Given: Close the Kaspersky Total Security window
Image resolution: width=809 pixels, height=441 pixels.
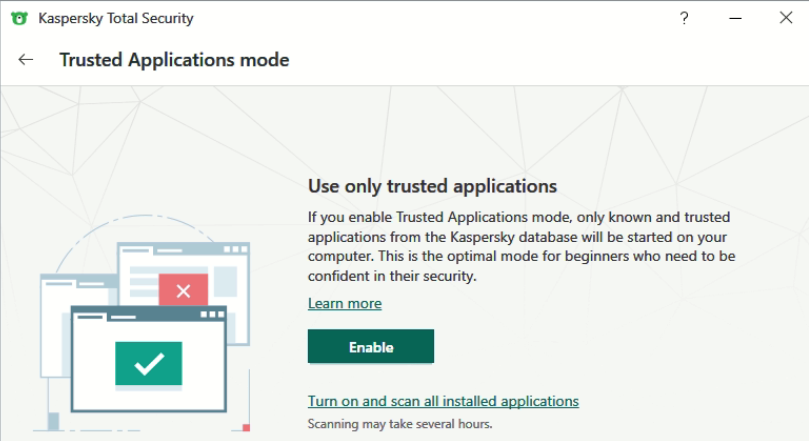Looking at the screenshot, I should pyautogui.click(x=785, y=18).
